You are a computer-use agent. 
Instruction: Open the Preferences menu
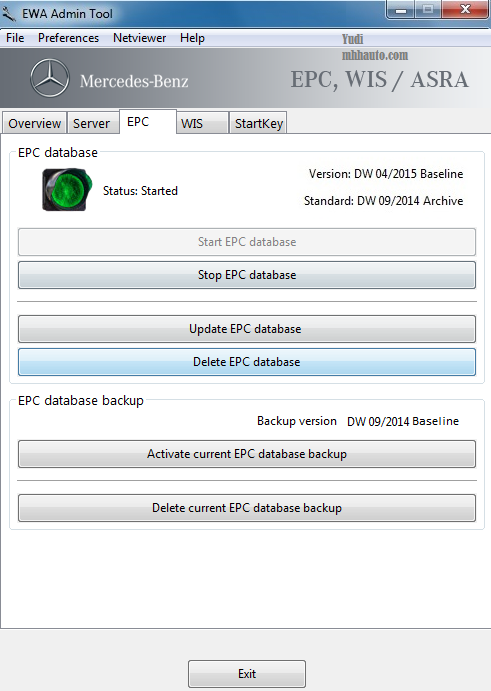68,38
